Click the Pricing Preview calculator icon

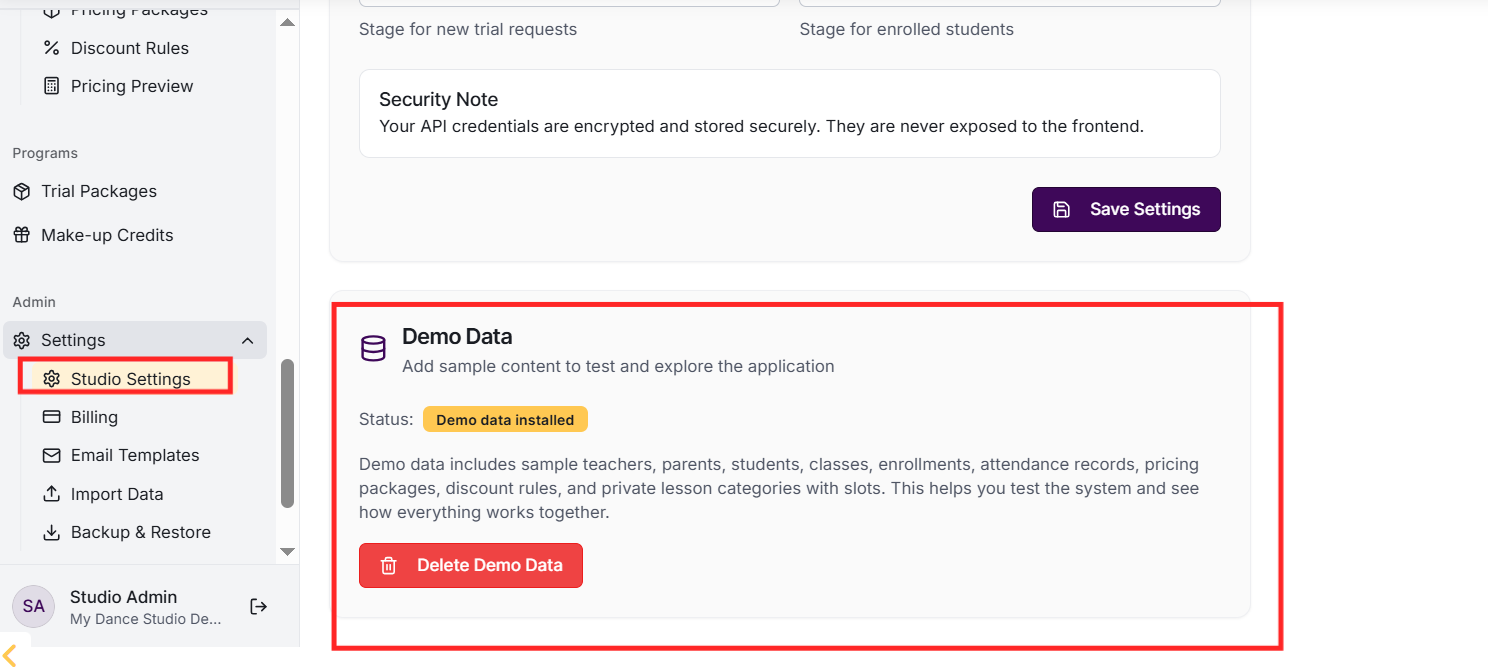(x=51, y=86)
